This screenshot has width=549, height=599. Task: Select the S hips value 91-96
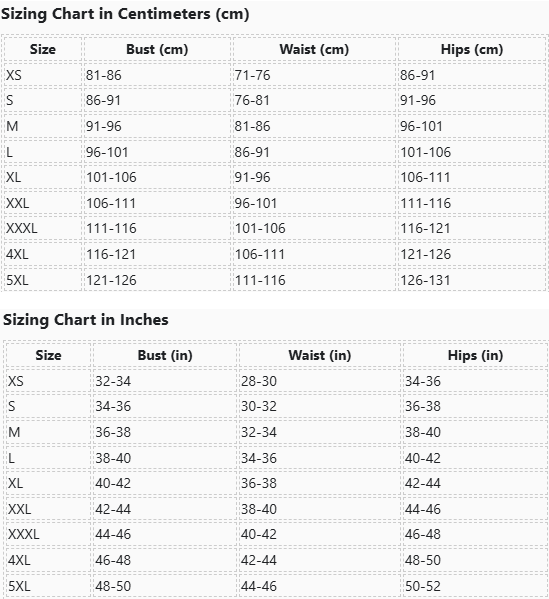418,100
